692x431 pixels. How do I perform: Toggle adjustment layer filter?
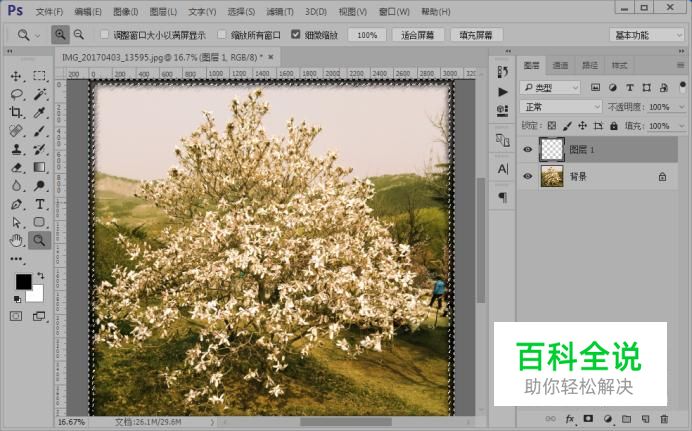point(613,87)
